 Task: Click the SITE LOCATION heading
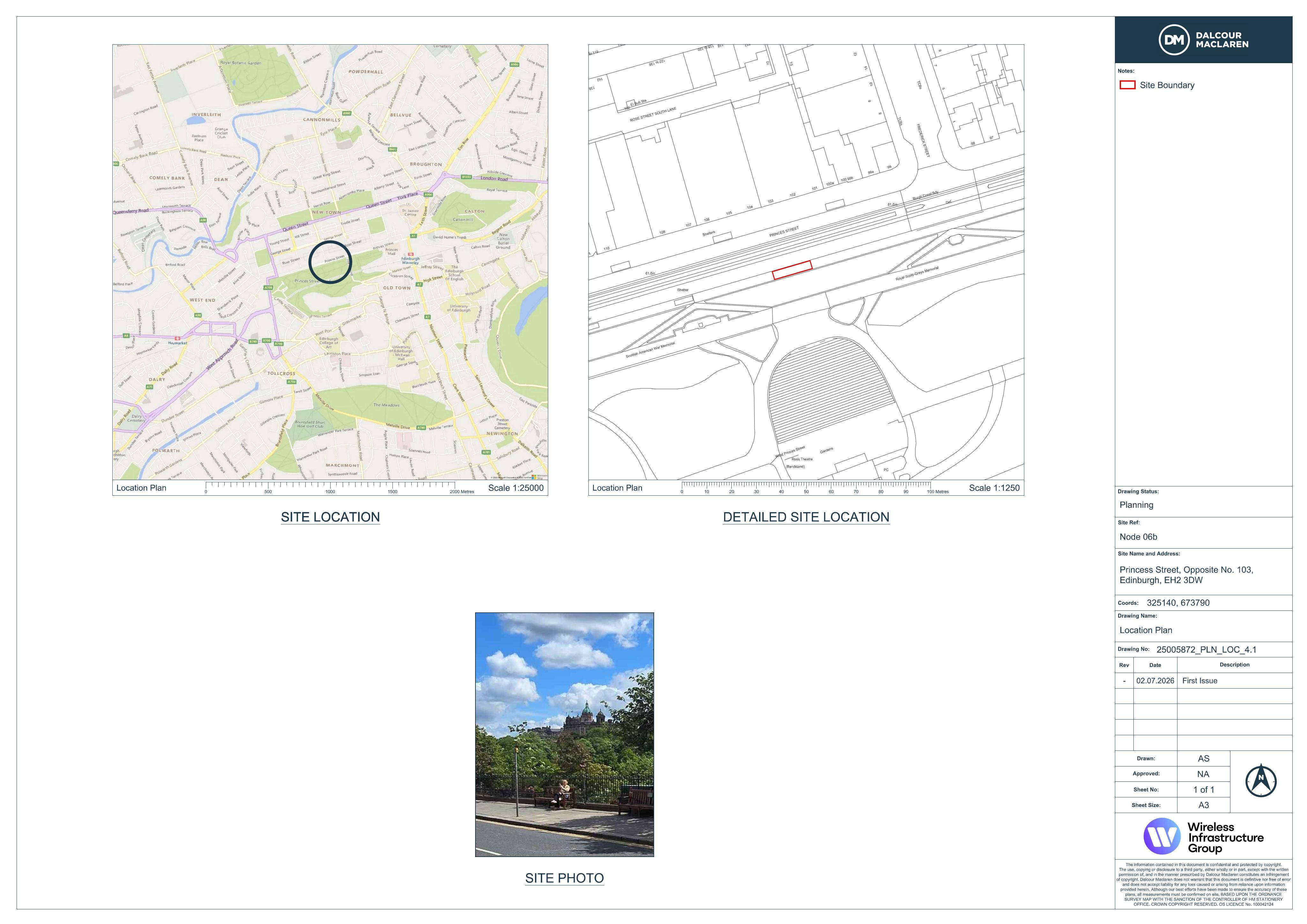point(330,517)
